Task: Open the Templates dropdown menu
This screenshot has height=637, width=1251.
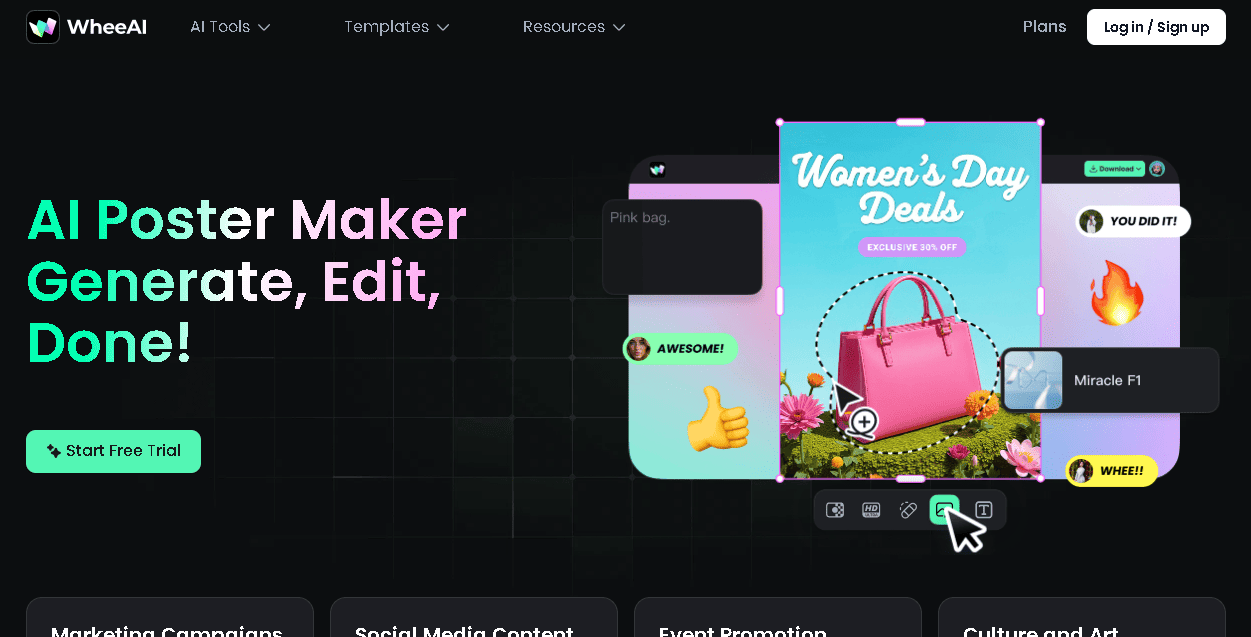Action: pyautogui.click(x=396, y=27)
